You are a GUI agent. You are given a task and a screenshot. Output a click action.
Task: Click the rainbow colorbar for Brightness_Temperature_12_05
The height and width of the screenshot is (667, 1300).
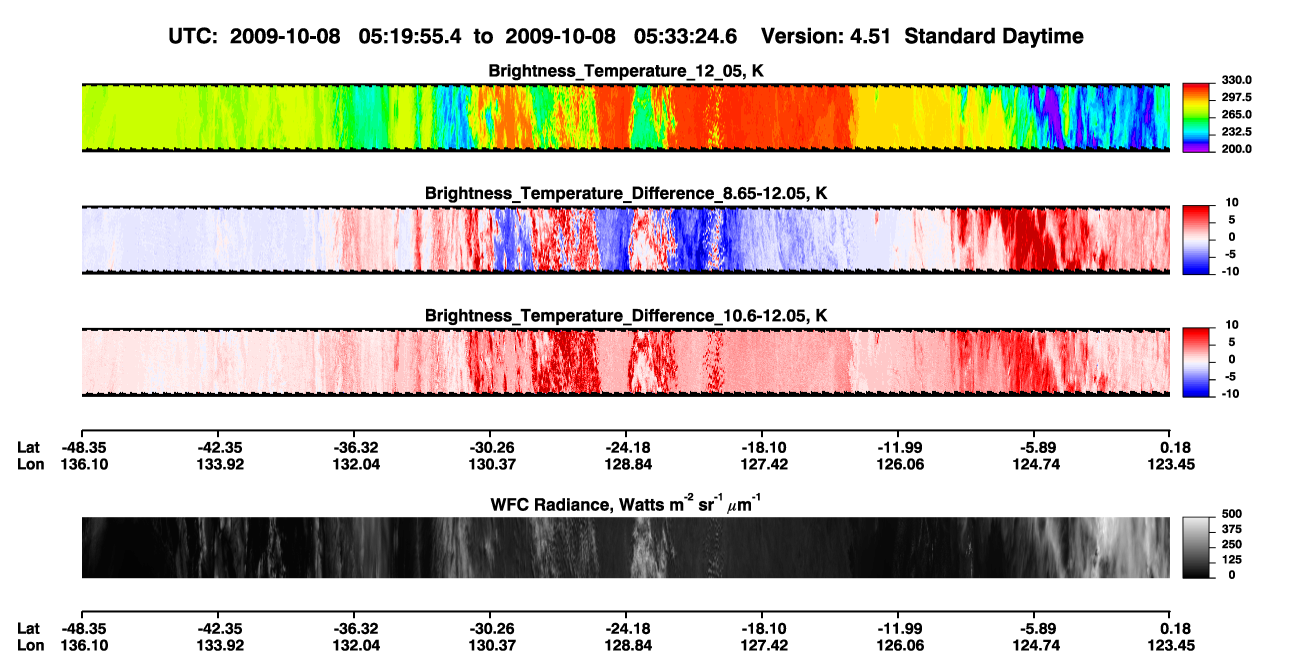[1195, 117]
